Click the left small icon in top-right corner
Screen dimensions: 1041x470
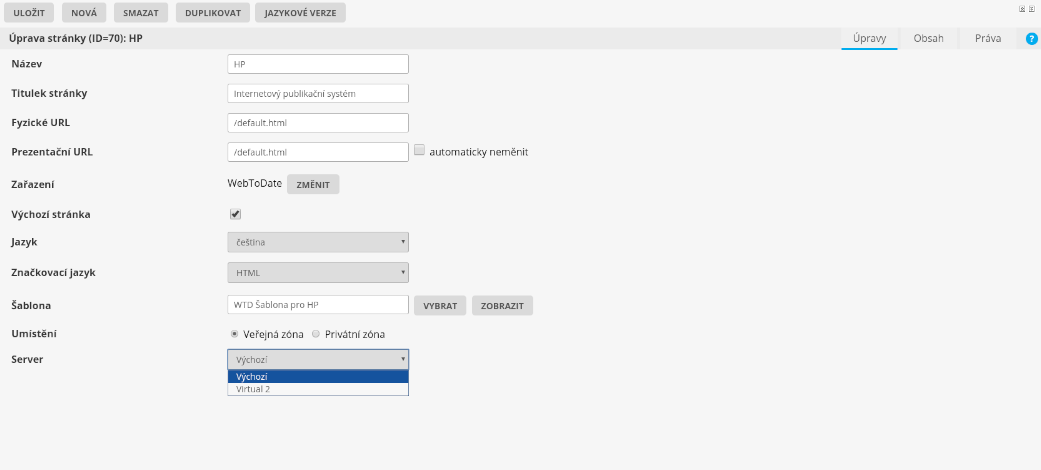pyautogui.click(x=1022, y=8)
